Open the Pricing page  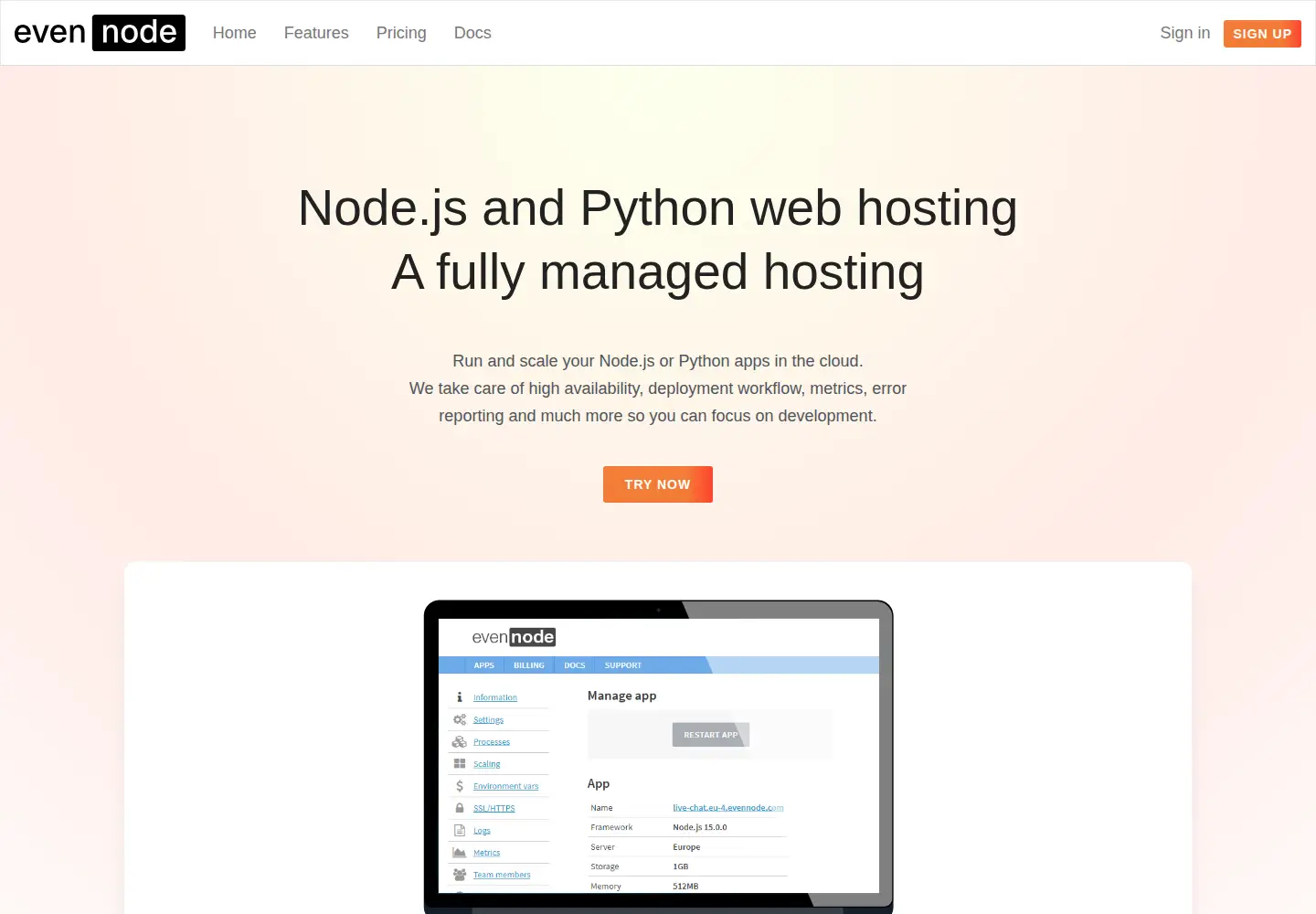pyautogui.click(x=401, y=33)
